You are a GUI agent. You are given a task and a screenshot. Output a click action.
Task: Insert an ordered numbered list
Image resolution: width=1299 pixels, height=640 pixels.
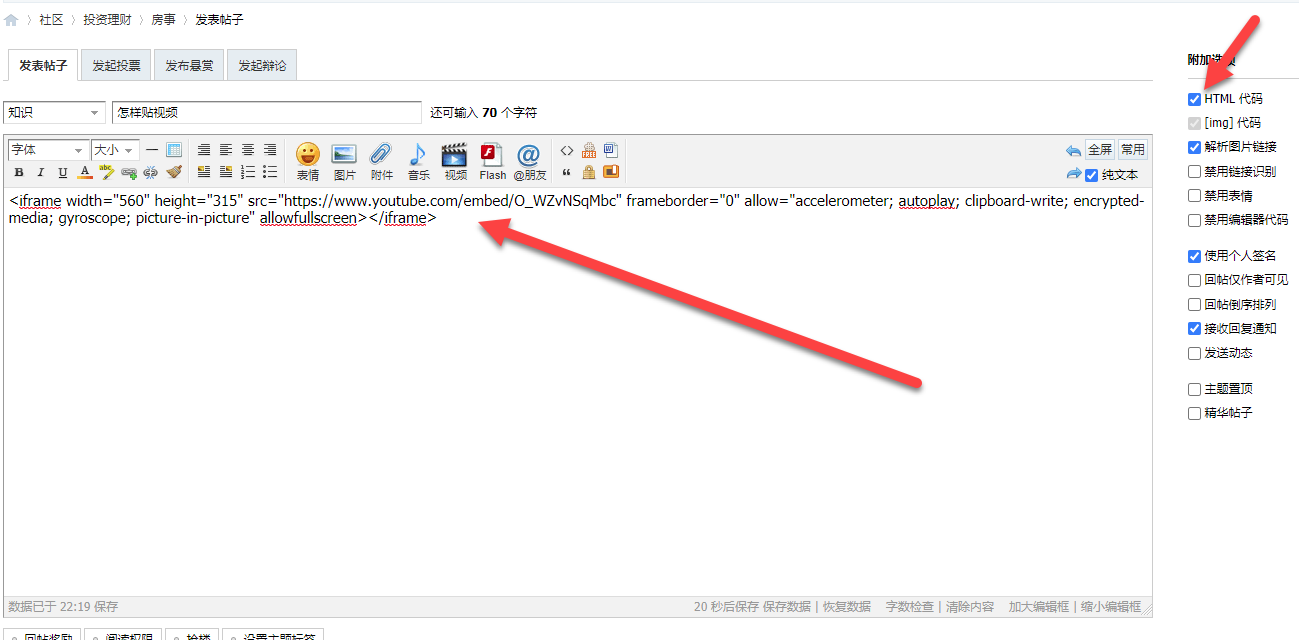point(248,172)
